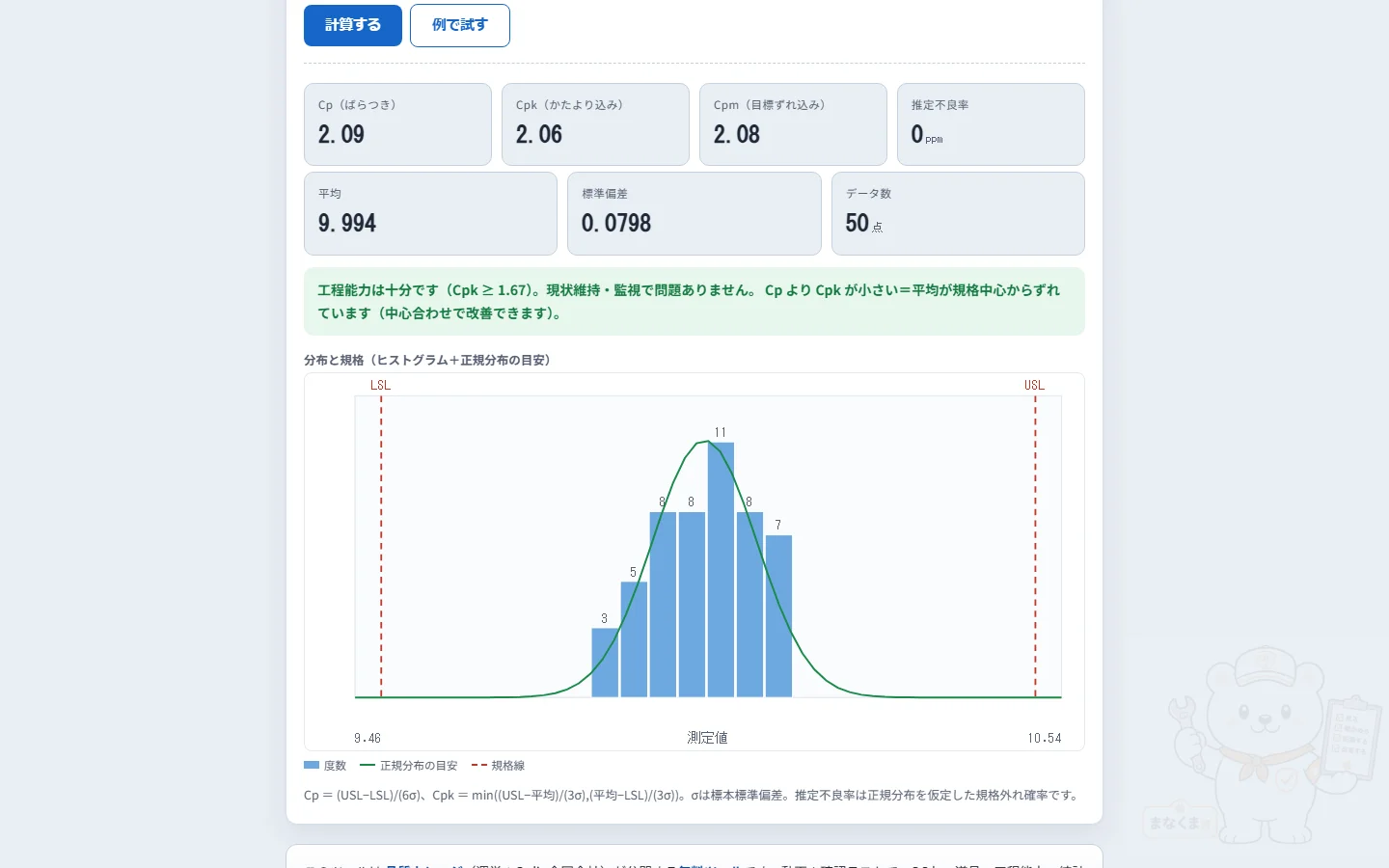
Task: Click the LSL label on the chart
Action: click(380, 385)
